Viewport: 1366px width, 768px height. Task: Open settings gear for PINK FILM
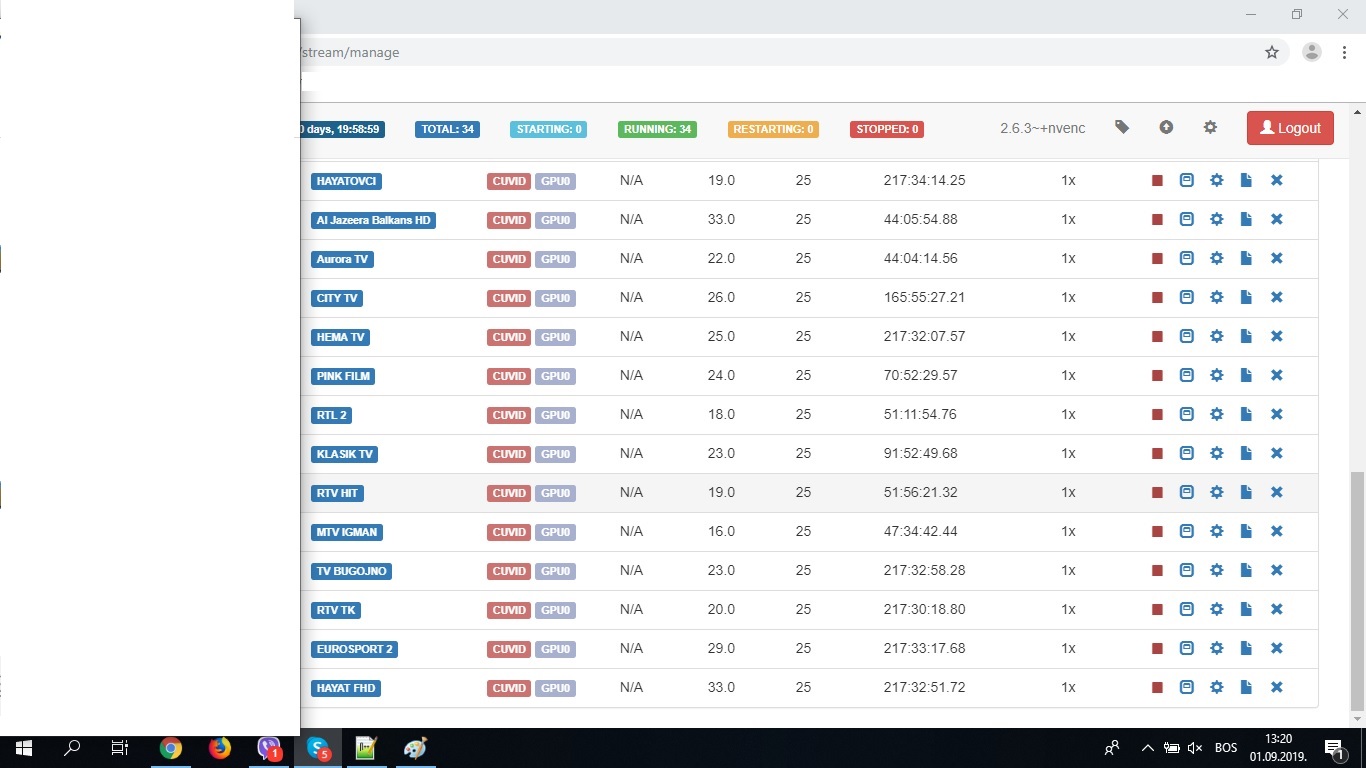1216,375
